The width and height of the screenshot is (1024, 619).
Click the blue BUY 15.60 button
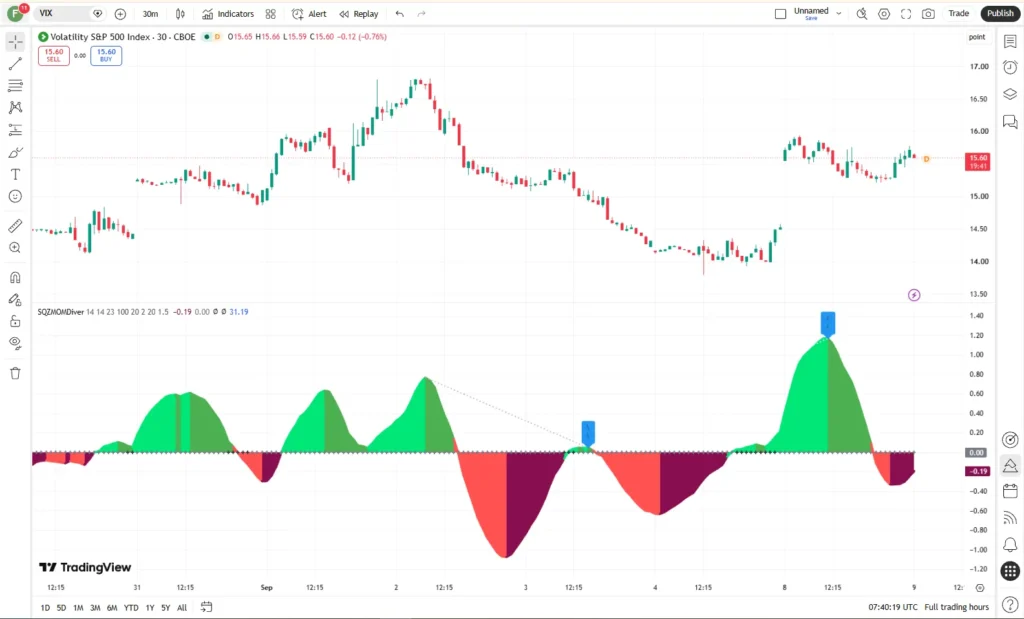106,56
